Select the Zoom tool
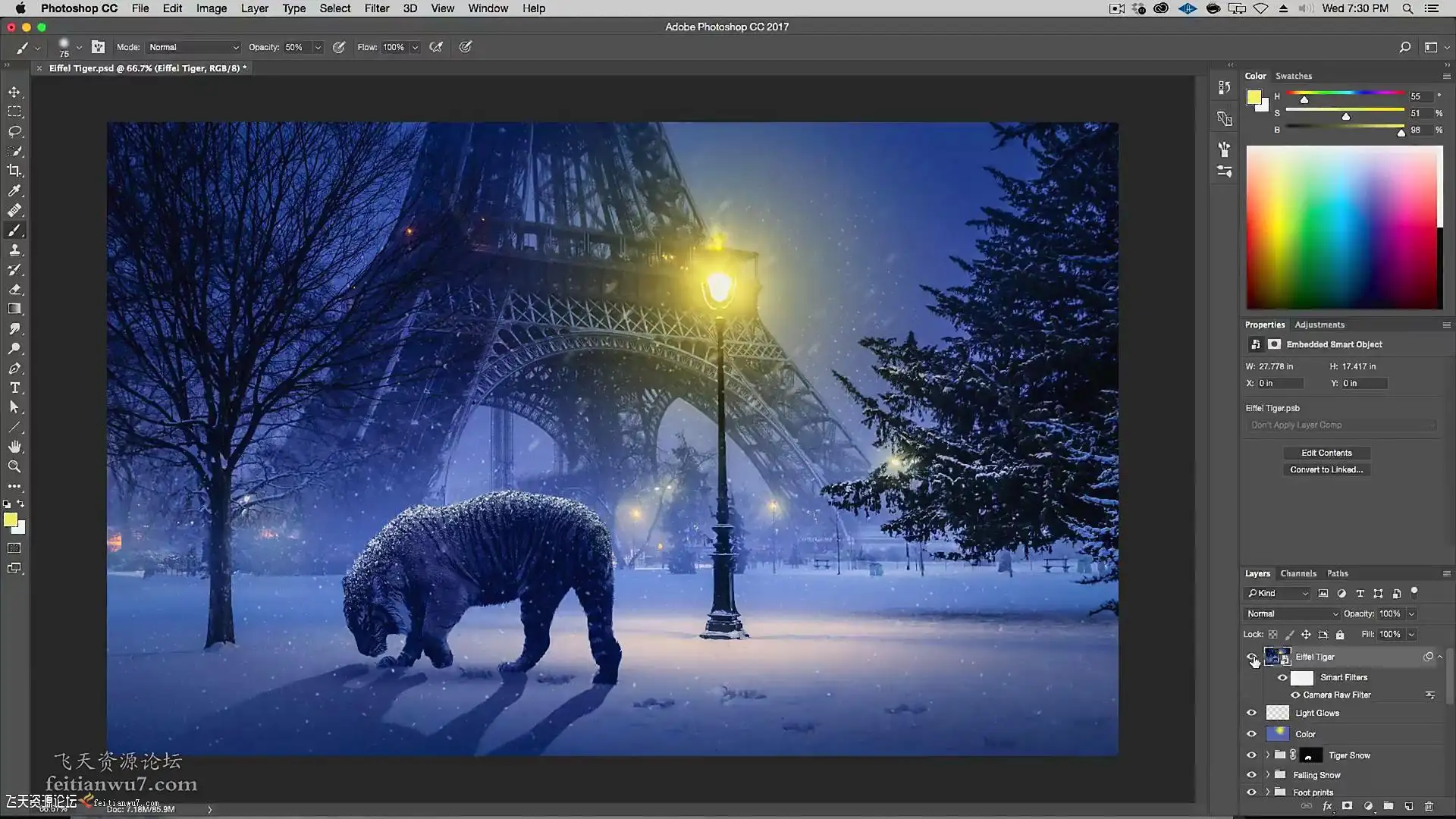This screenshot has height=819, width=1456. 14,466
